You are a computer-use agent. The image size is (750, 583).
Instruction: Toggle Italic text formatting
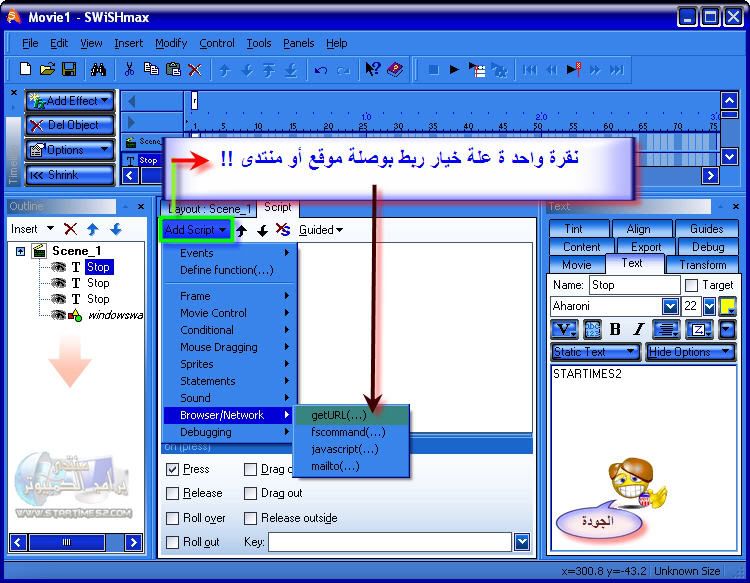click(x=639, y=330)
